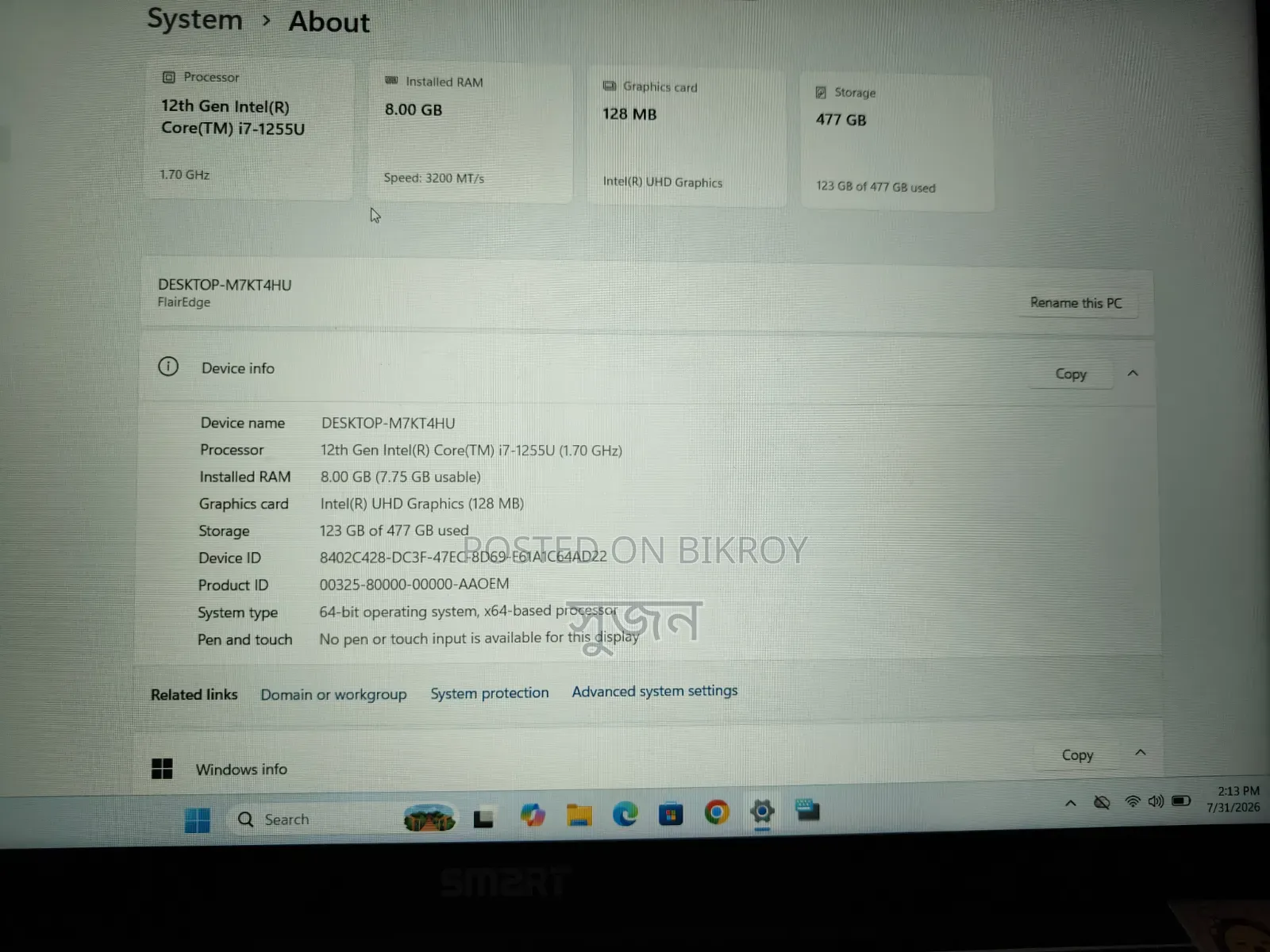Open File Explorer from the taskbar

click(579, 815)
